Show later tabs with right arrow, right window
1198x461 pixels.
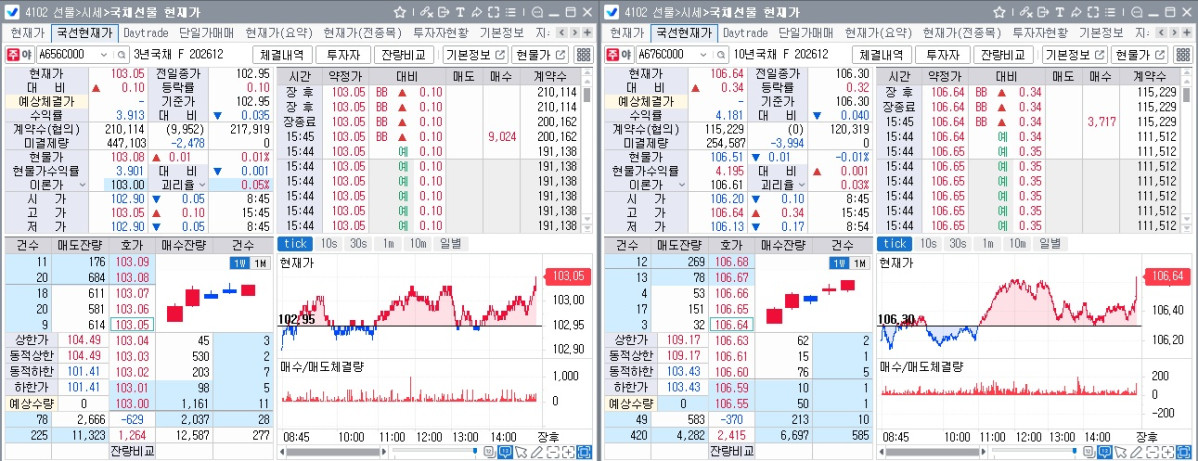pos(1173,33)
